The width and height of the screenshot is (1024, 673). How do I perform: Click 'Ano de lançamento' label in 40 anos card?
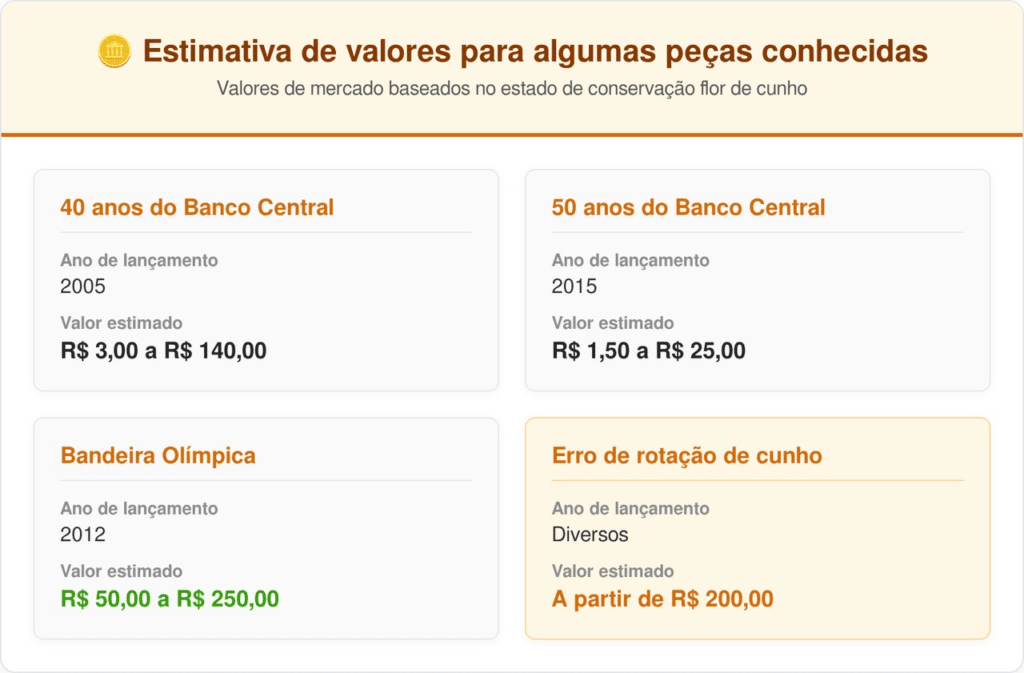pos(139,261)
